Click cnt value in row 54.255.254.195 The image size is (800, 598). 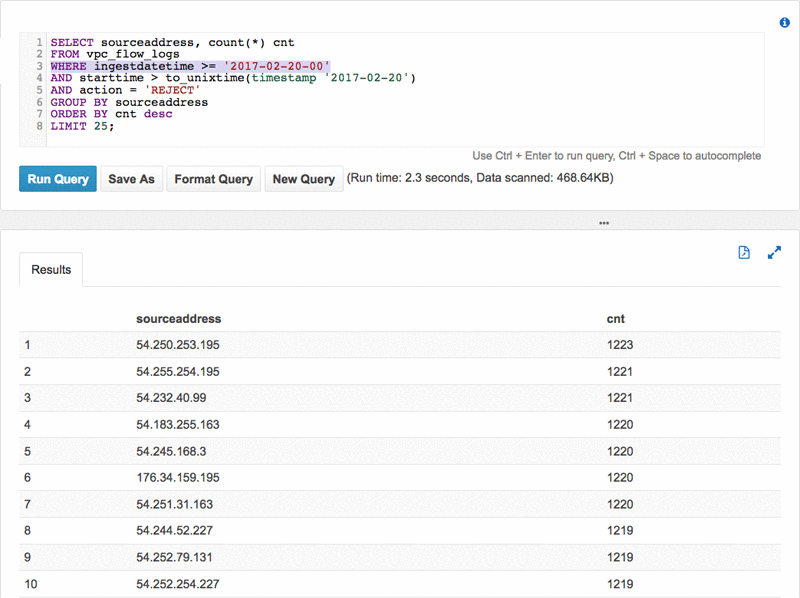pyautogui.click(x=620, y=371)
